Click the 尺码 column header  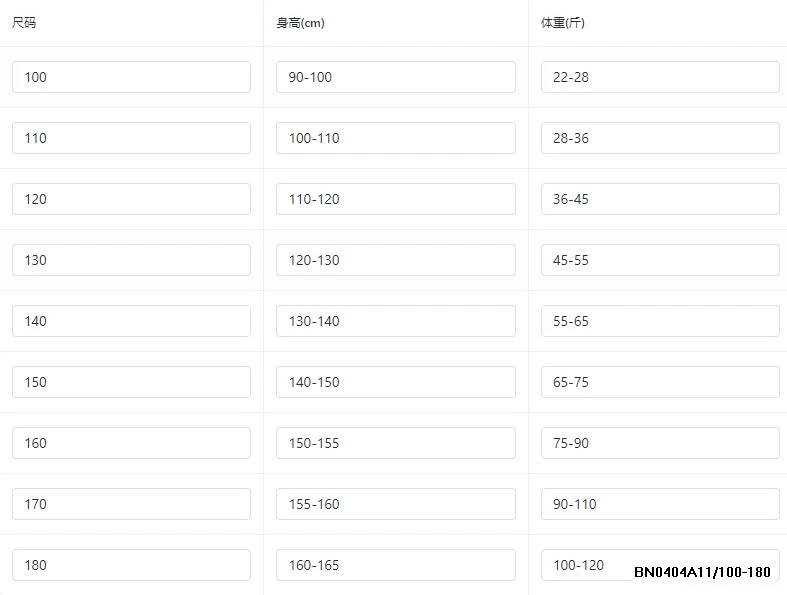point(25,22)
